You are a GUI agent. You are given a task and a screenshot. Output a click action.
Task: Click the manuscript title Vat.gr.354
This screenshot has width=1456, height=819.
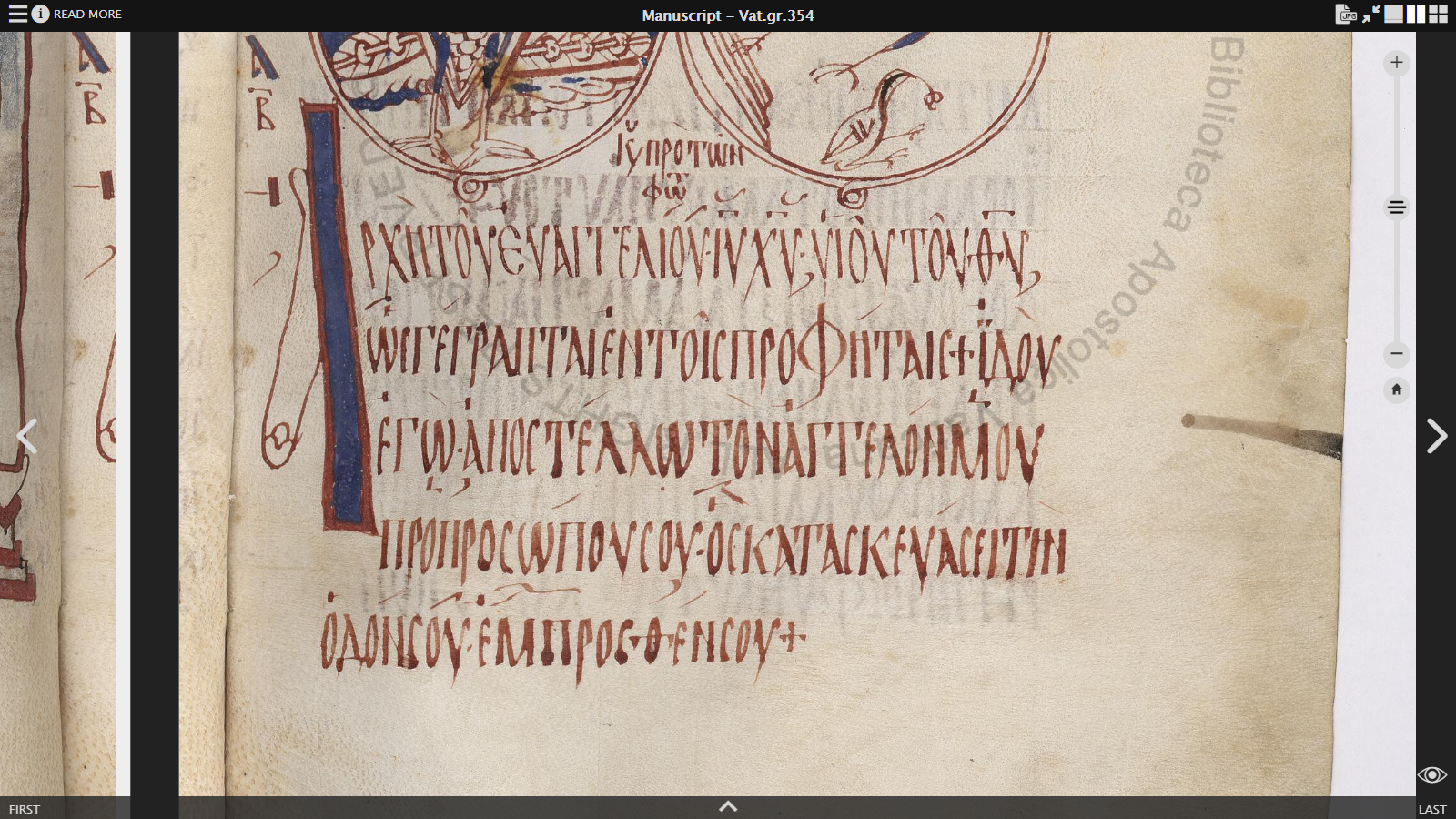coord(728,15)
